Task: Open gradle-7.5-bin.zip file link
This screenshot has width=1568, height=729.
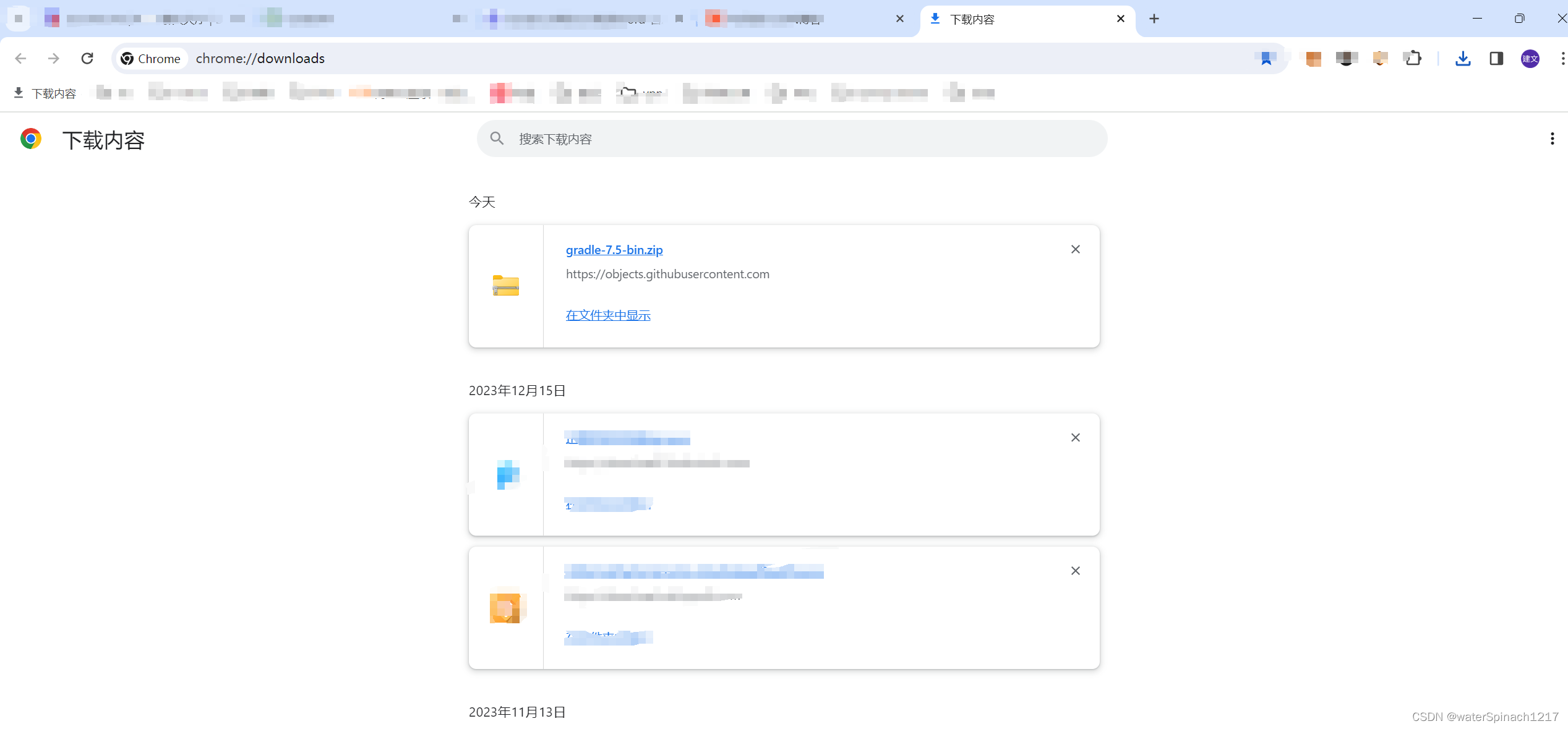Action: pyautogui.click(x=614, y=250)
